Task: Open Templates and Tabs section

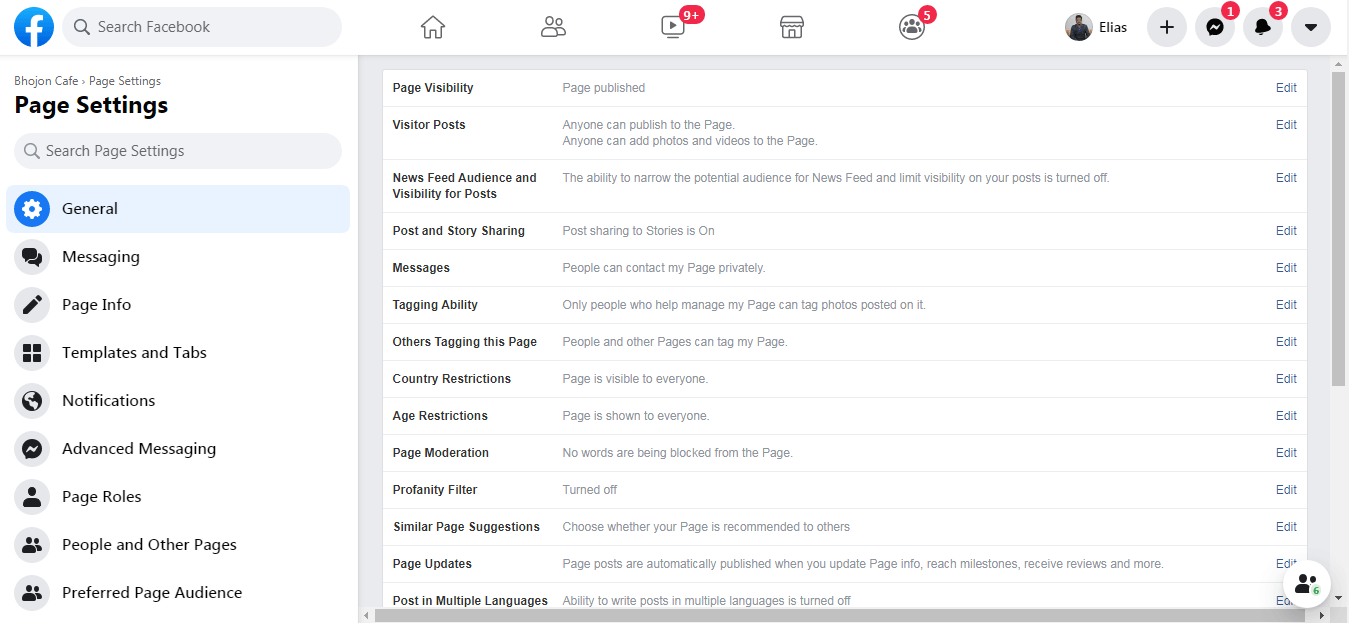Action: pyautogui.click(x=134, y=353)
